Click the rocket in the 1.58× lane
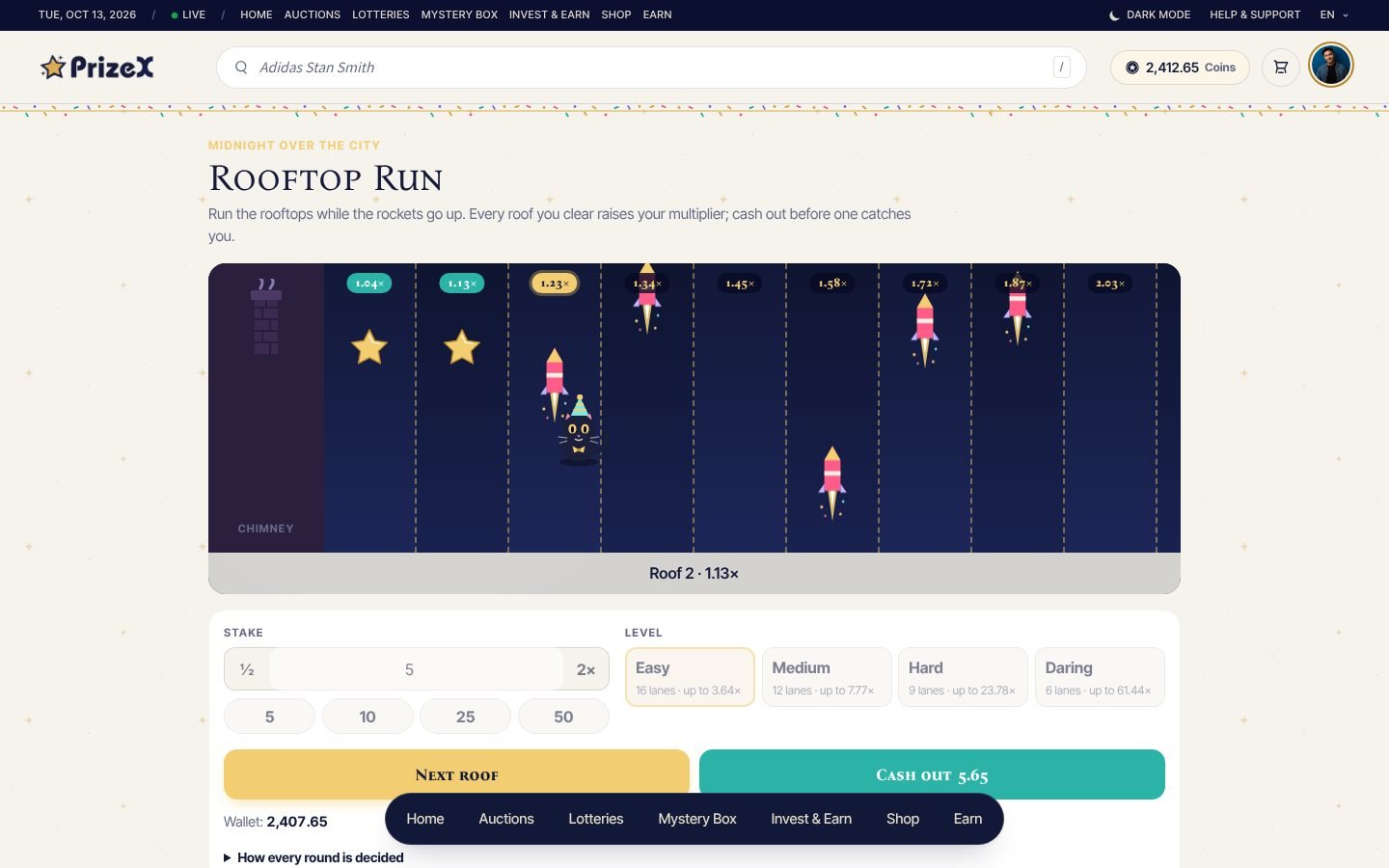 pyautogui.click(x=832, y=482)
